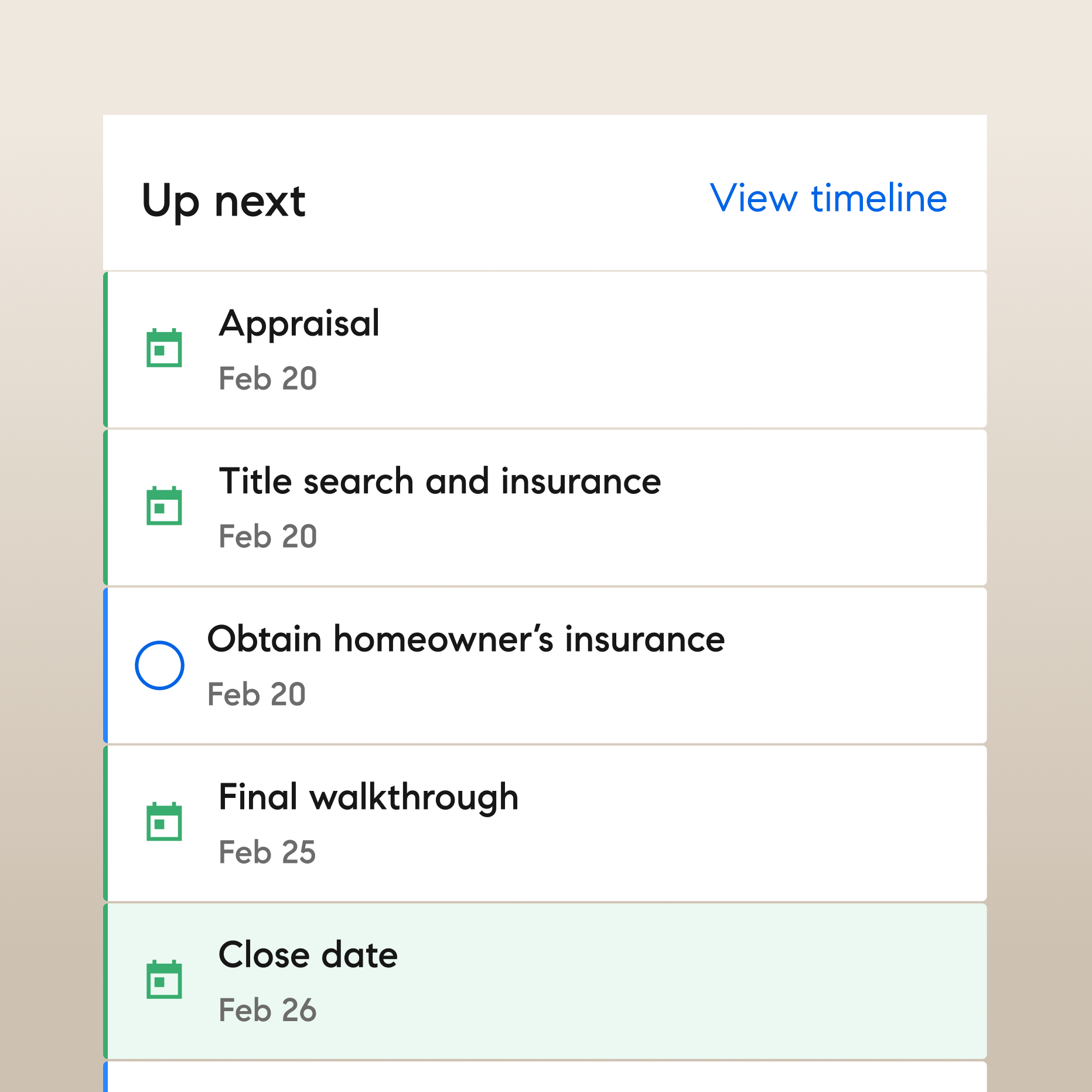Click the date under Obtain homeowner's insurance

[x=257, y=694]
